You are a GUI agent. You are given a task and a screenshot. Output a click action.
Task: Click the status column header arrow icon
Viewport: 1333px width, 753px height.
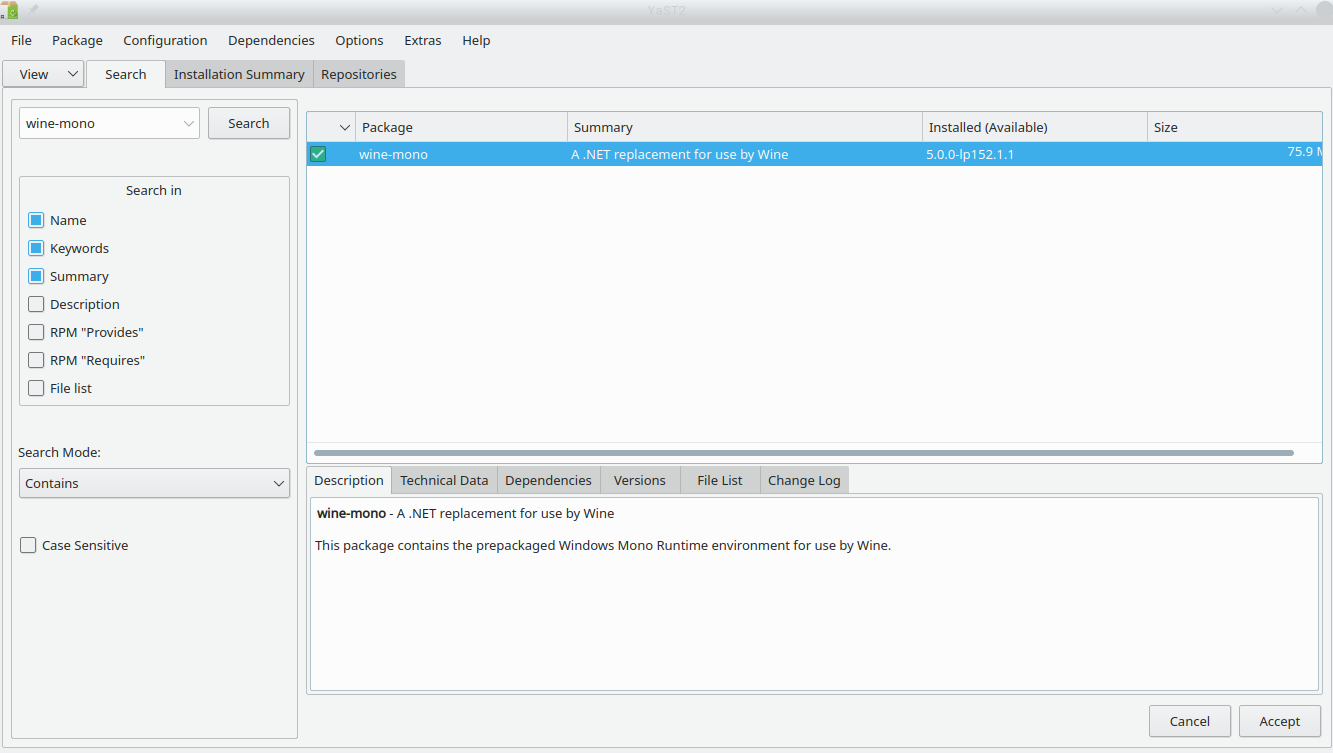tap(345, 128)
